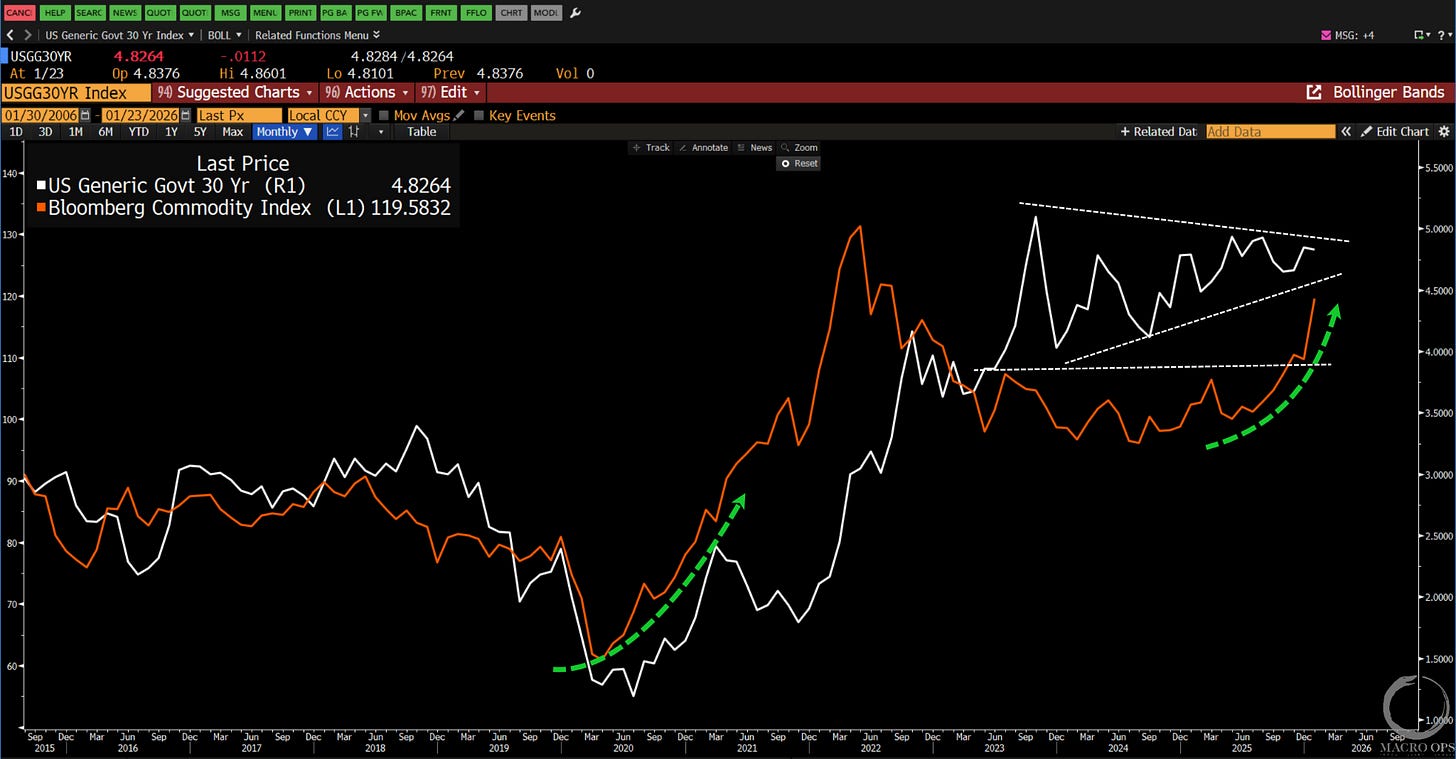Click the wrench settings icon

(x=575, y=13)
